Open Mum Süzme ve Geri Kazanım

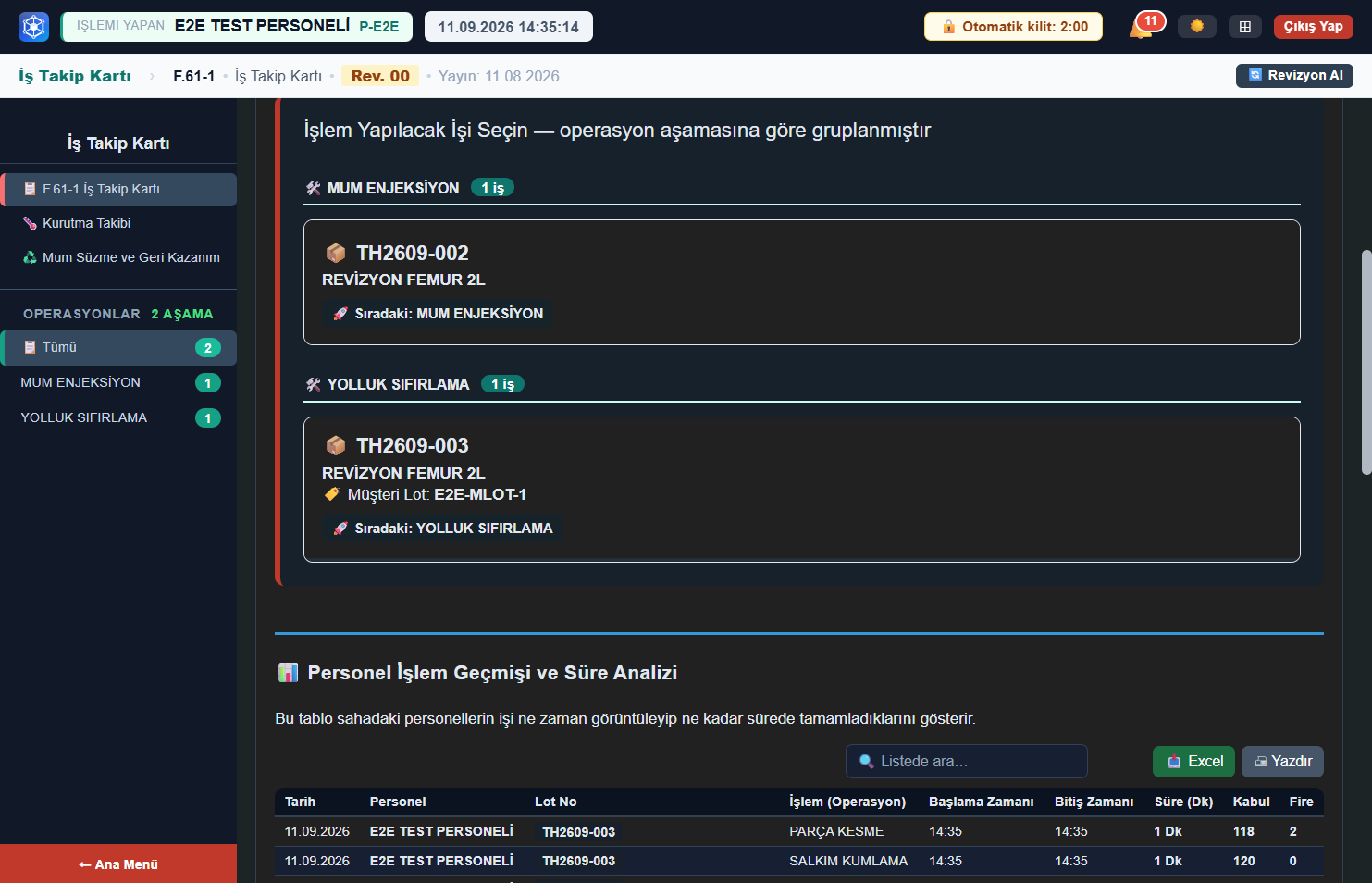tap(118, 257)
